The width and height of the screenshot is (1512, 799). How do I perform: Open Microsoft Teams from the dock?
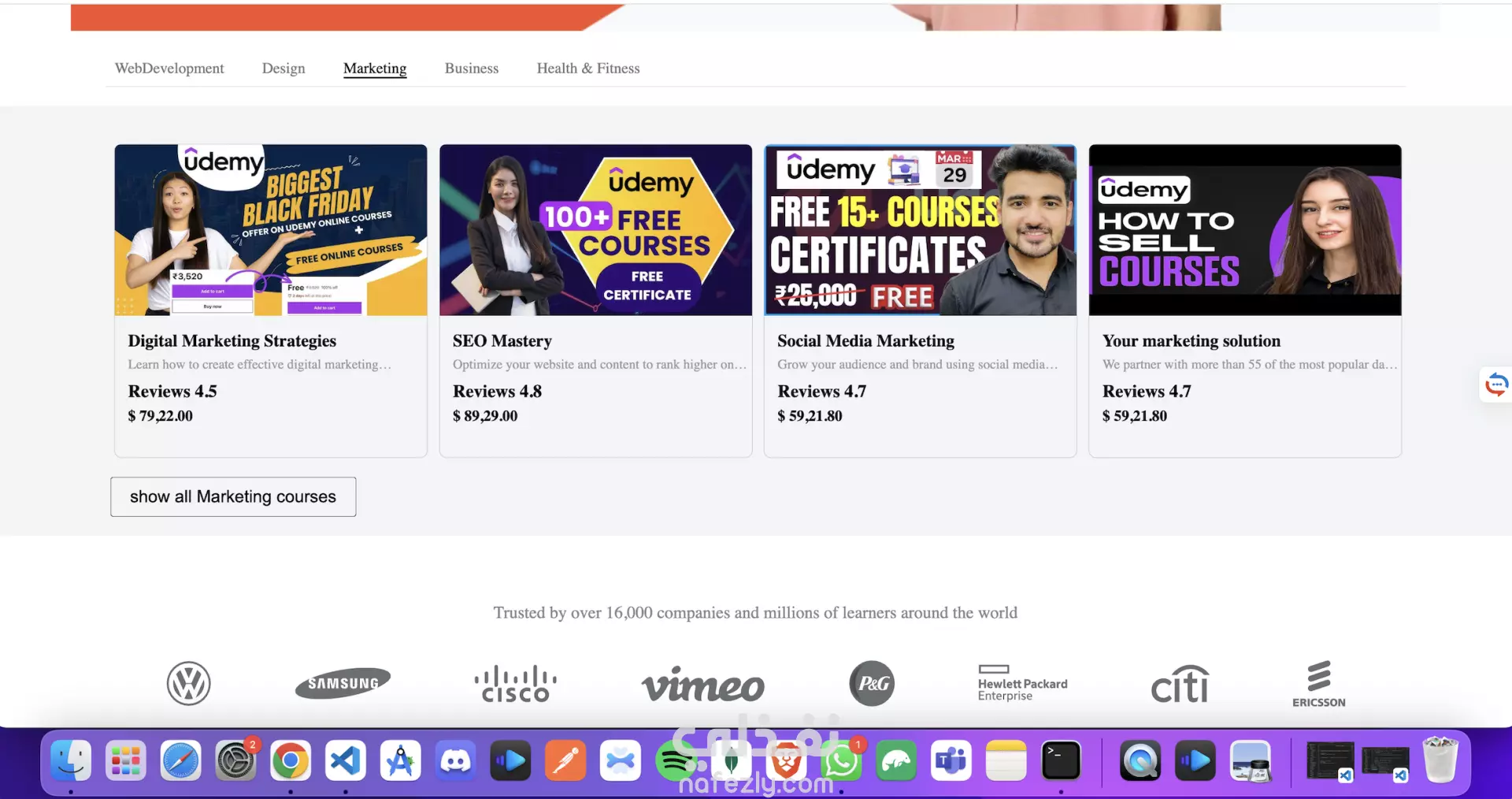click(951, 760)
